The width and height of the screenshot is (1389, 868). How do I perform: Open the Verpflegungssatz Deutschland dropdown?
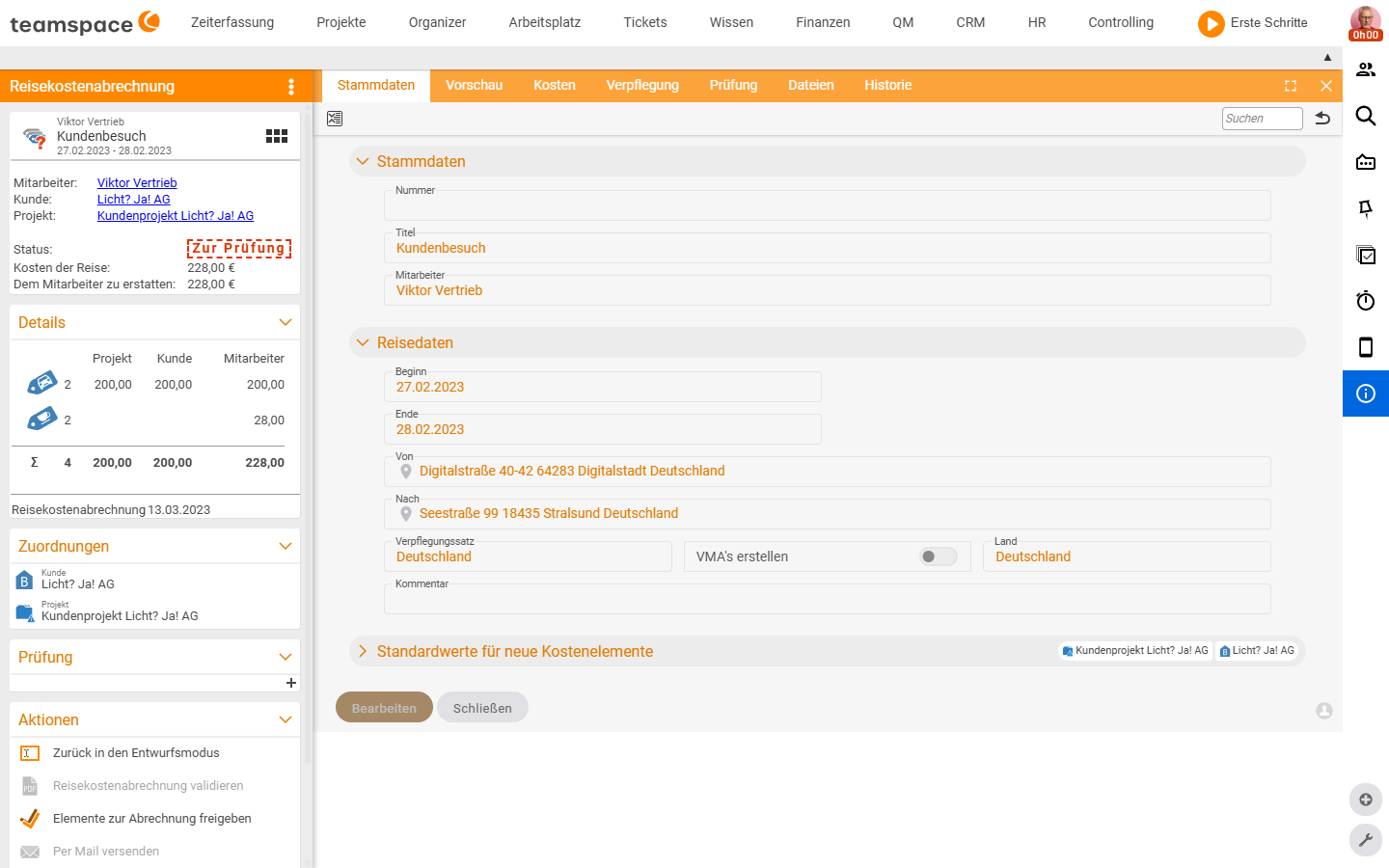coord(528,556)
